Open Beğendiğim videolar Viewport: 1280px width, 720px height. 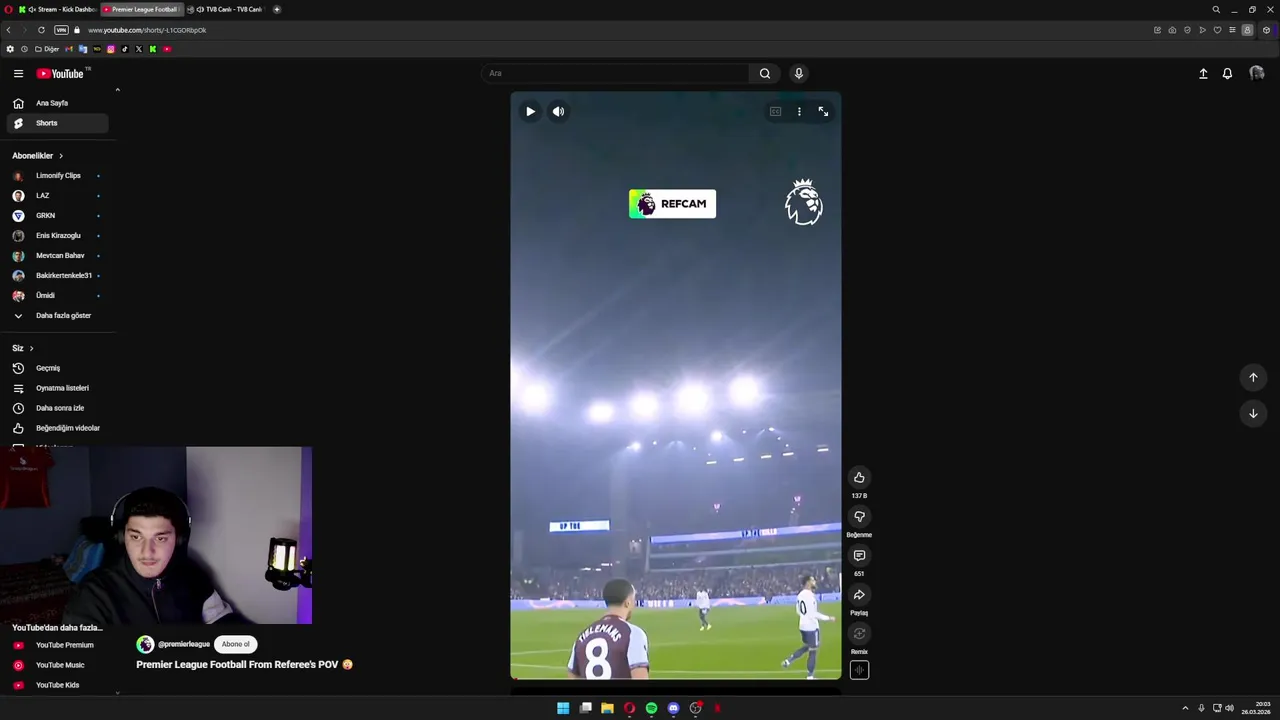click(x=58, y=428)
